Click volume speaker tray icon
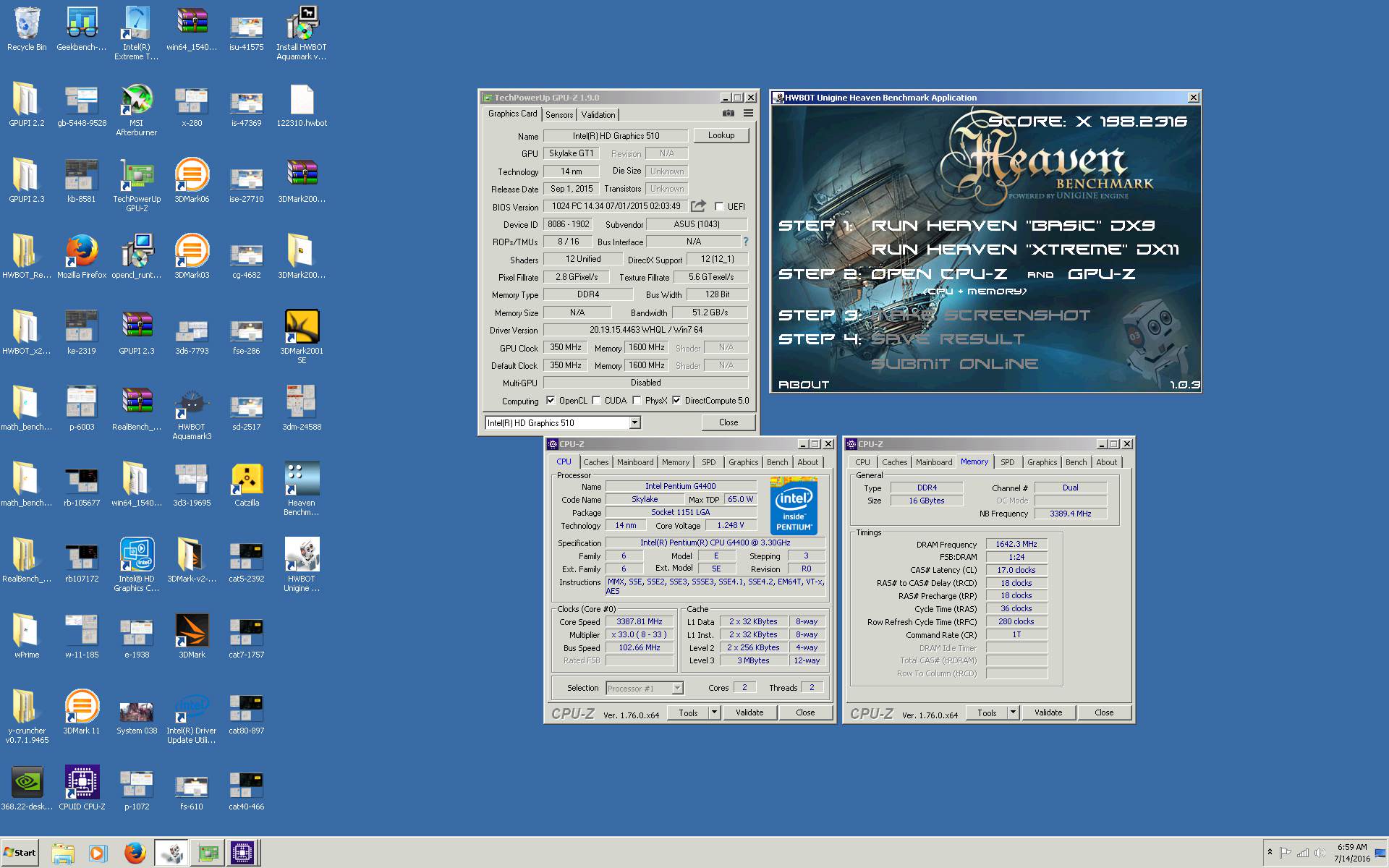This screenshot has width=1389, height=868. tap(1320, 853)
